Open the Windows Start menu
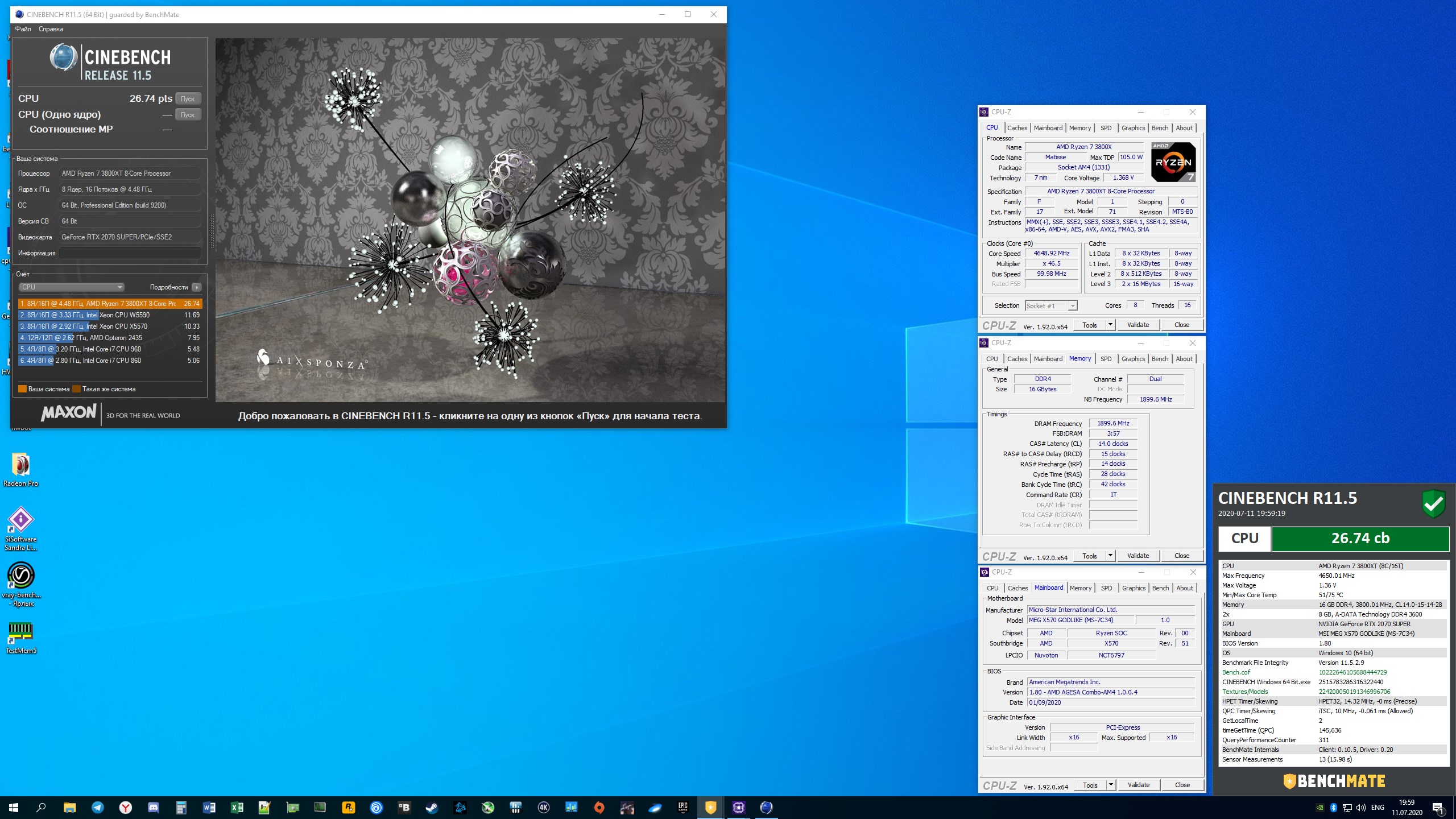Screen dimensions: 1456x819 (14, 807)
